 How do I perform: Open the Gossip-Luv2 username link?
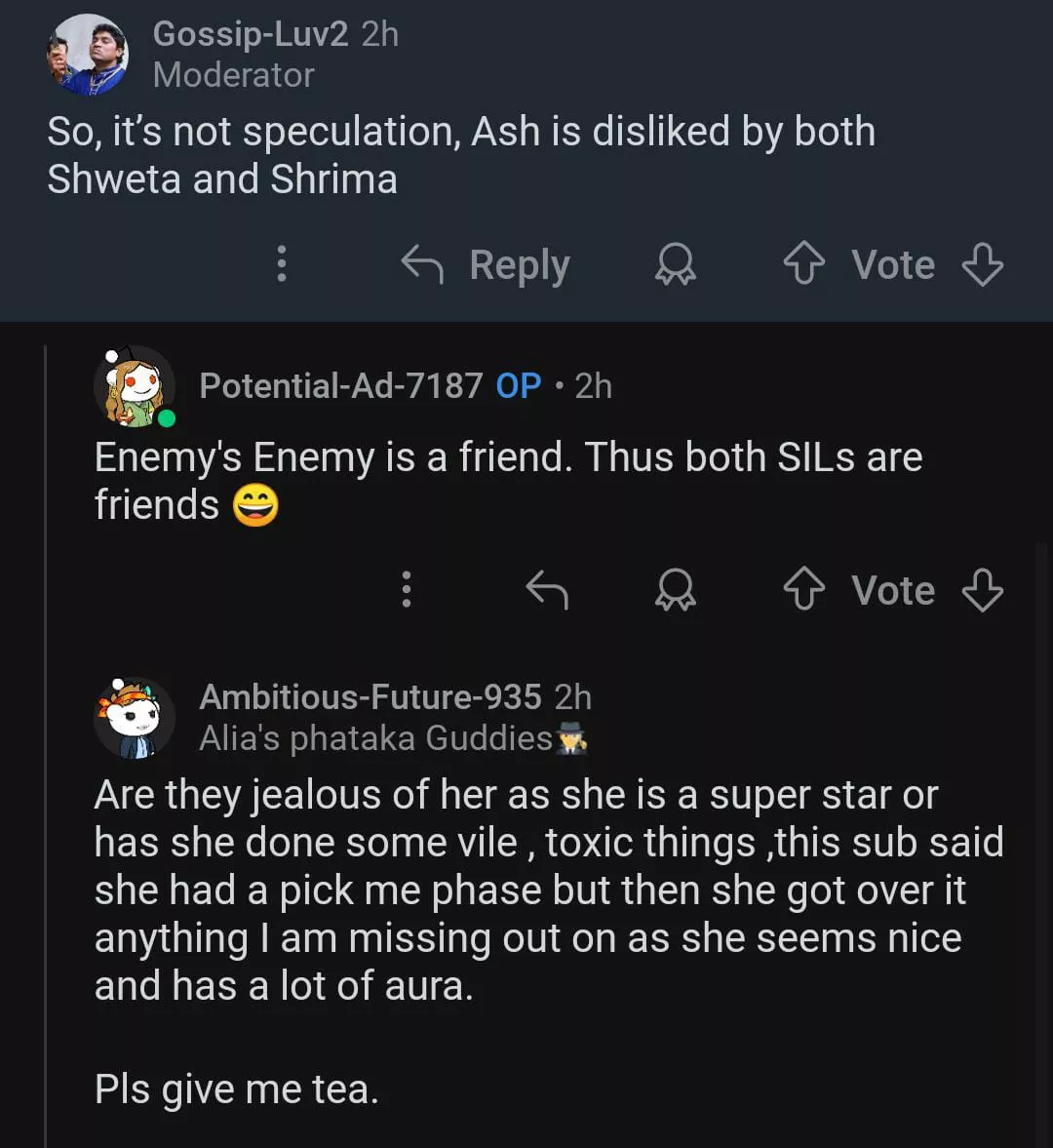250,34
